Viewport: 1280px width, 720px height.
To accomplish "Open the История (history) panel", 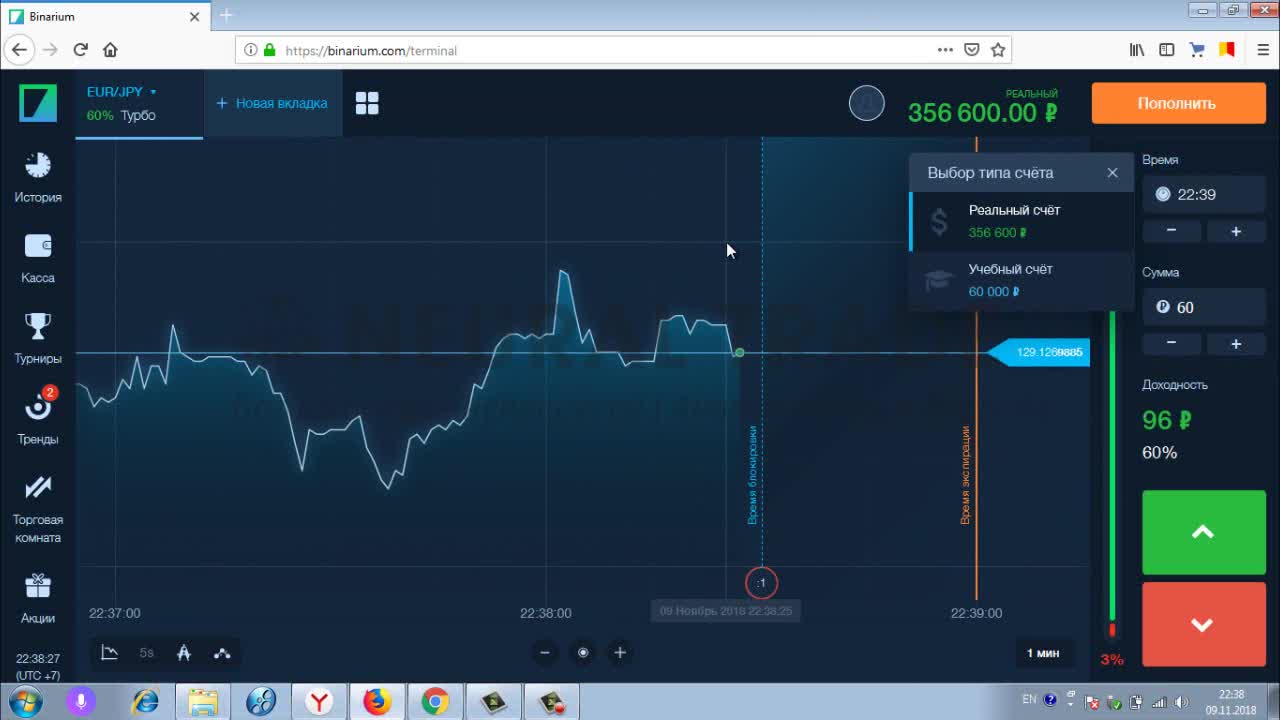I will coord(38,178).
